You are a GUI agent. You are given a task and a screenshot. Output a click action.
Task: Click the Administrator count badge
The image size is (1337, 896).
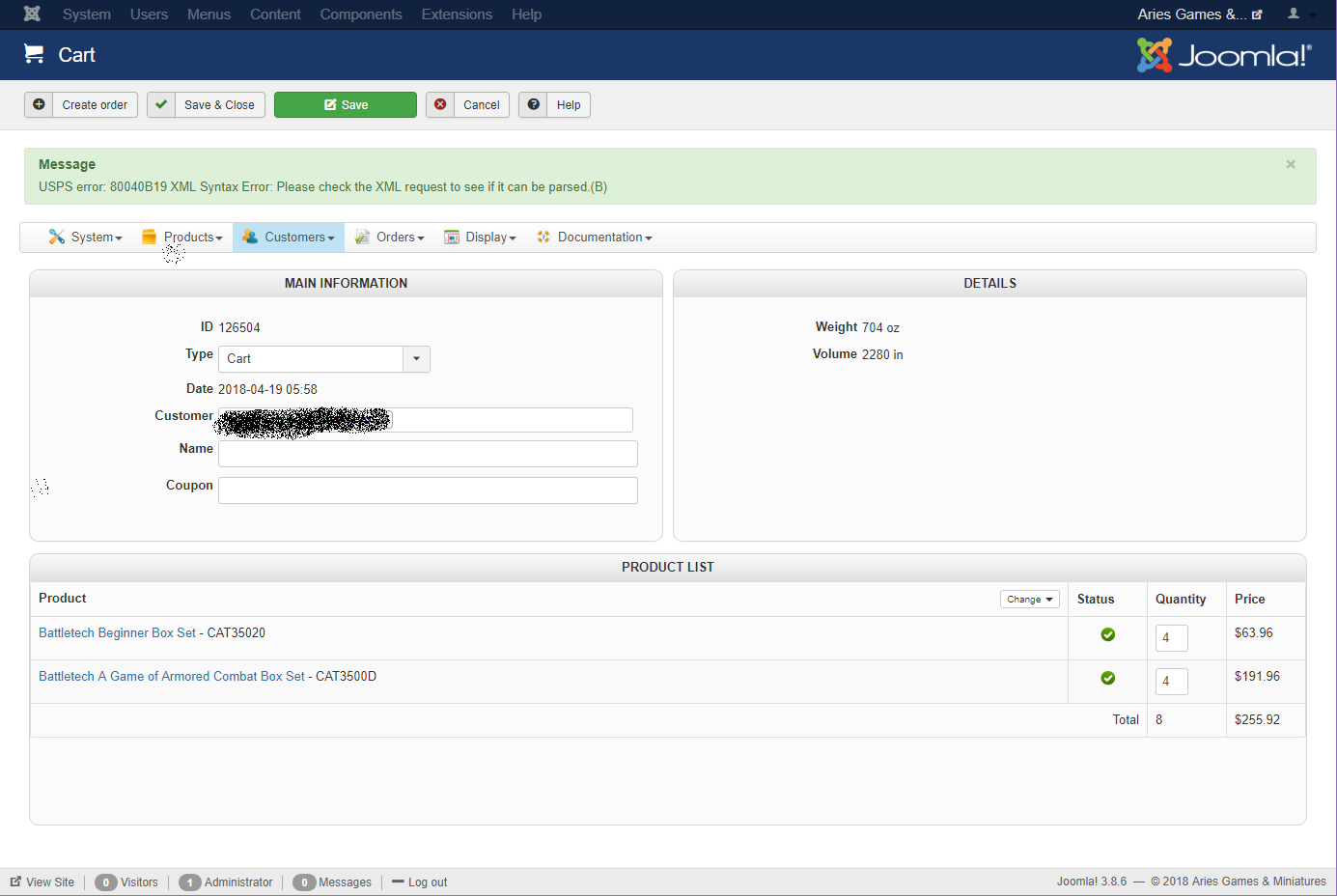190,882
